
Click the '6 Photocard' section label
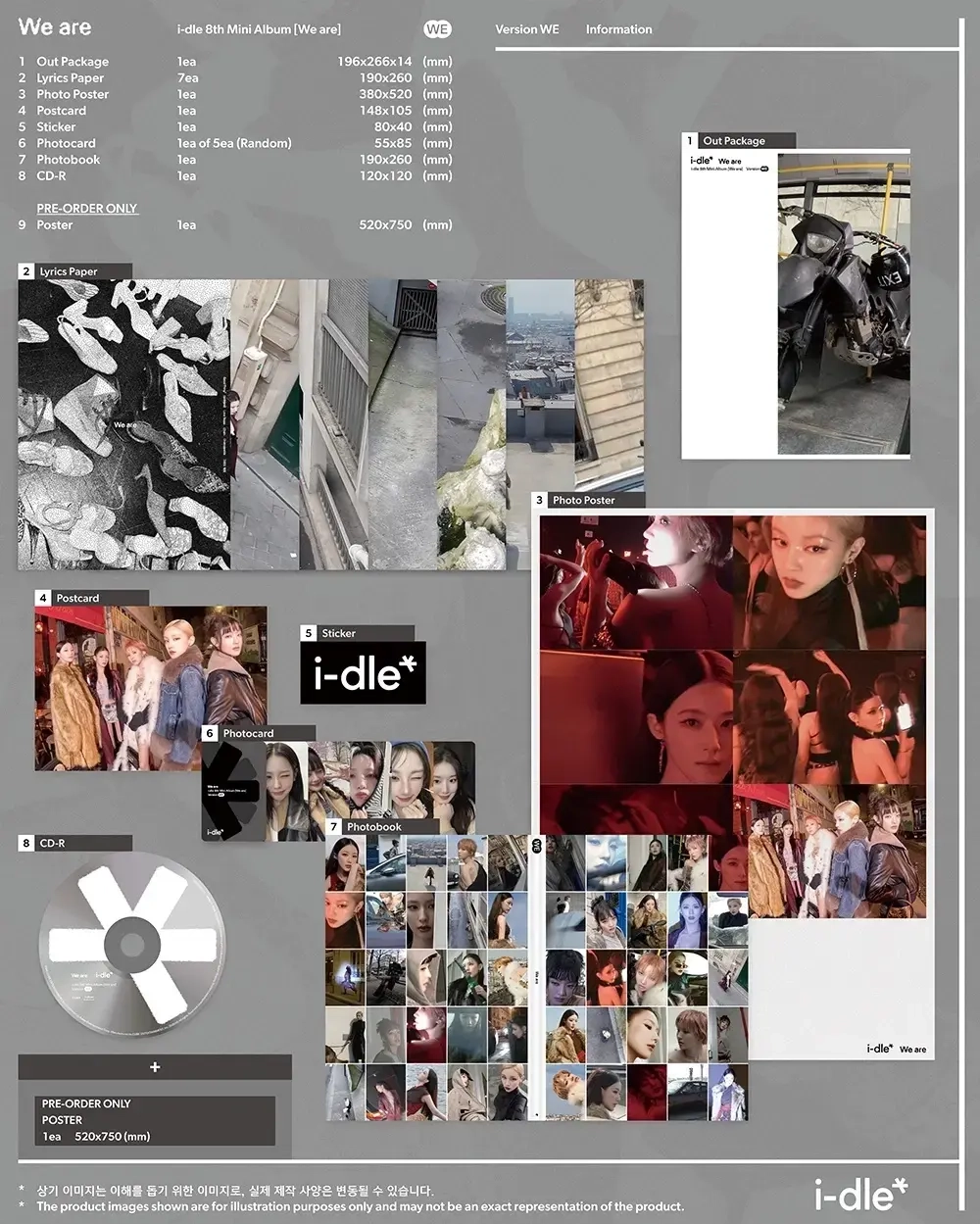pos(259,733)
